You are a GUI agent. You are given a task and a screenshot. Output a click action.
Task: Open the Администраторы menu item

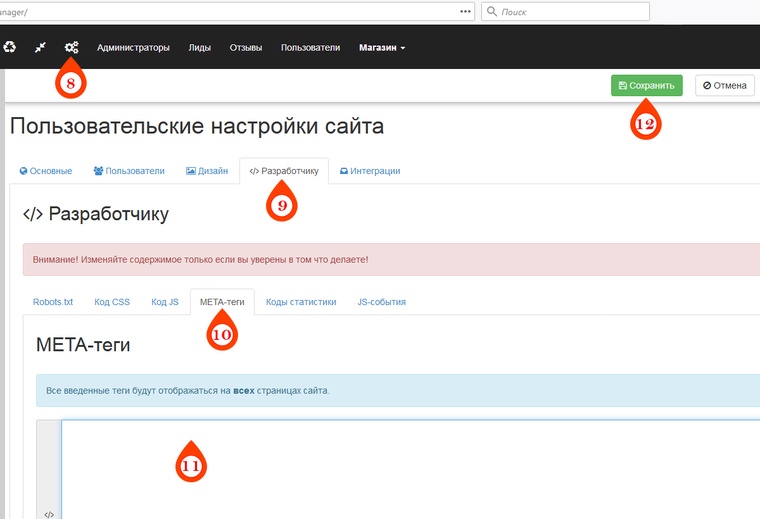click(x=133, y=47)
